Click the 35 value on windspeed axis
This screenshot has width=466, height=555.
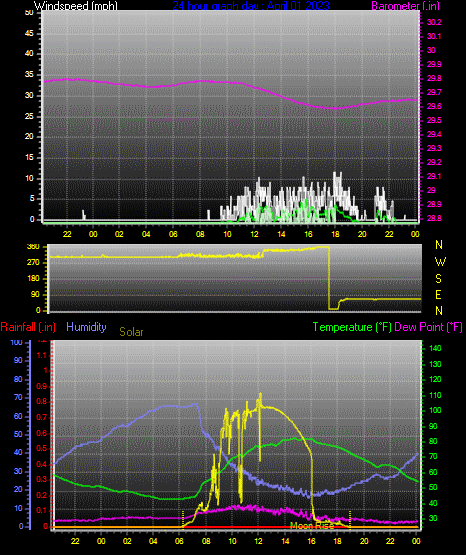[29, 74]
